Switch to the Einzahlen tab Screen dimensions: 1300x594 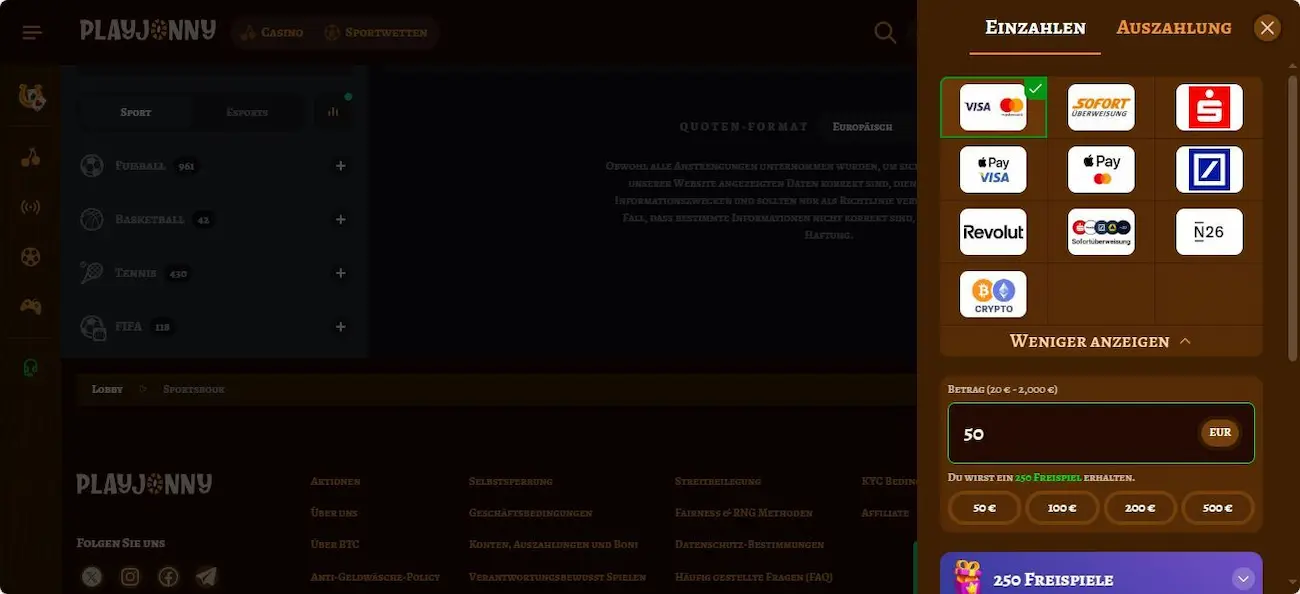click(x=1035, y=28)
